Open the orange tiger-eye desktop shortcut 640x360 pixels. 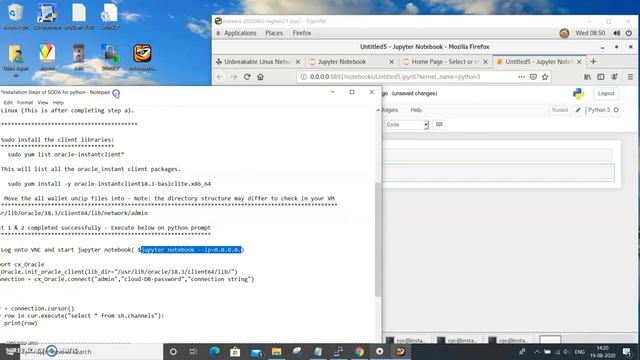point(142,54)
